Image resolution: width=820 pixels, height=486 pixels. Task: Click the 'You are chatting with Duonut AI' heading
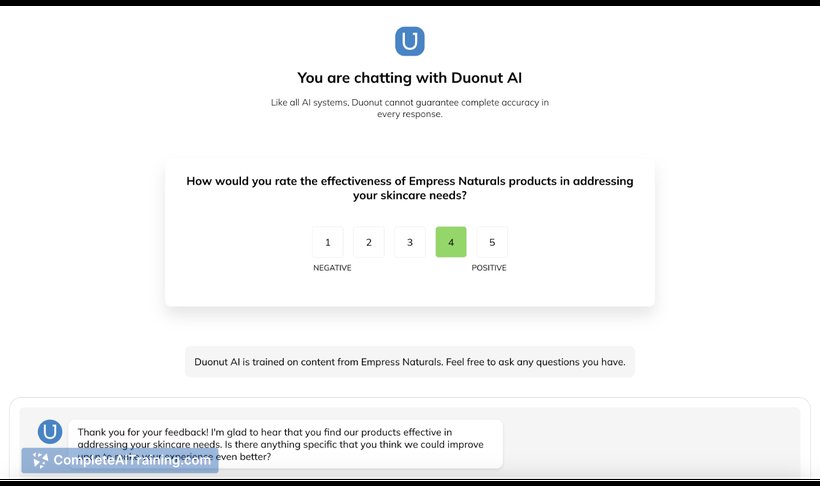409,78
